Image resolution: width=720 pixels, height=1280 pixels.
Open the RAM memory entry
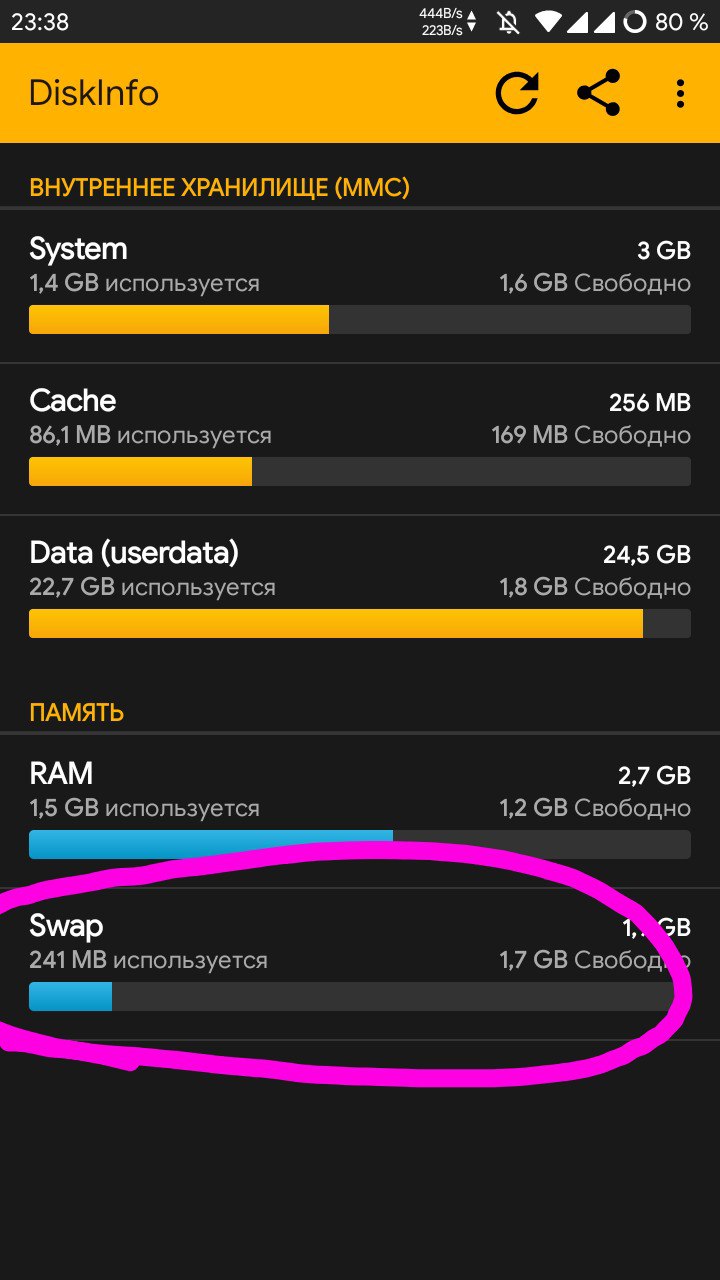(x=360, y=811)
